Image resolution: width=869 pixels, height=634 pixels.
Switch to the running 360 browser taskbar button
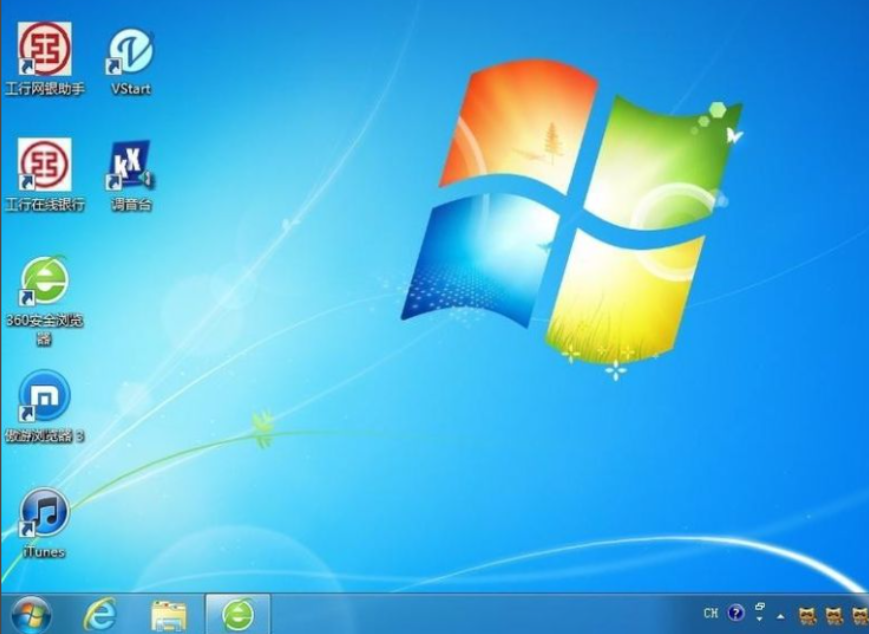238,614
